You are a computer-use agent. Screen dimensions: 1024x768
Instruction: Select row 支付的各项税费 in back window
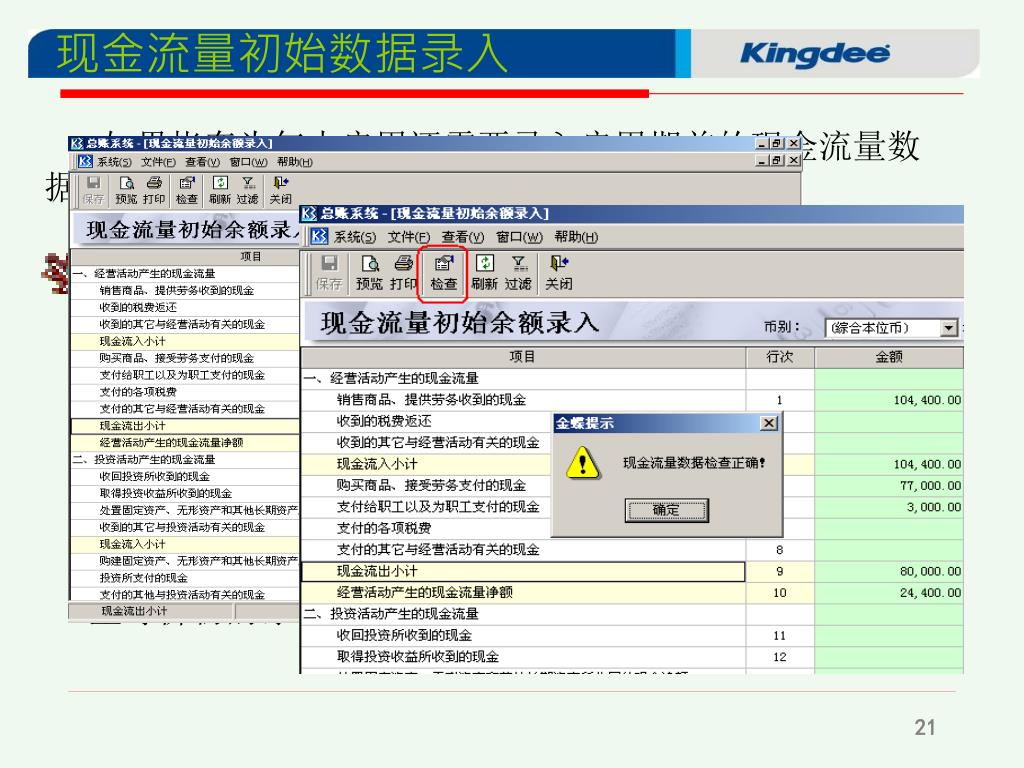tap(185, 392)
